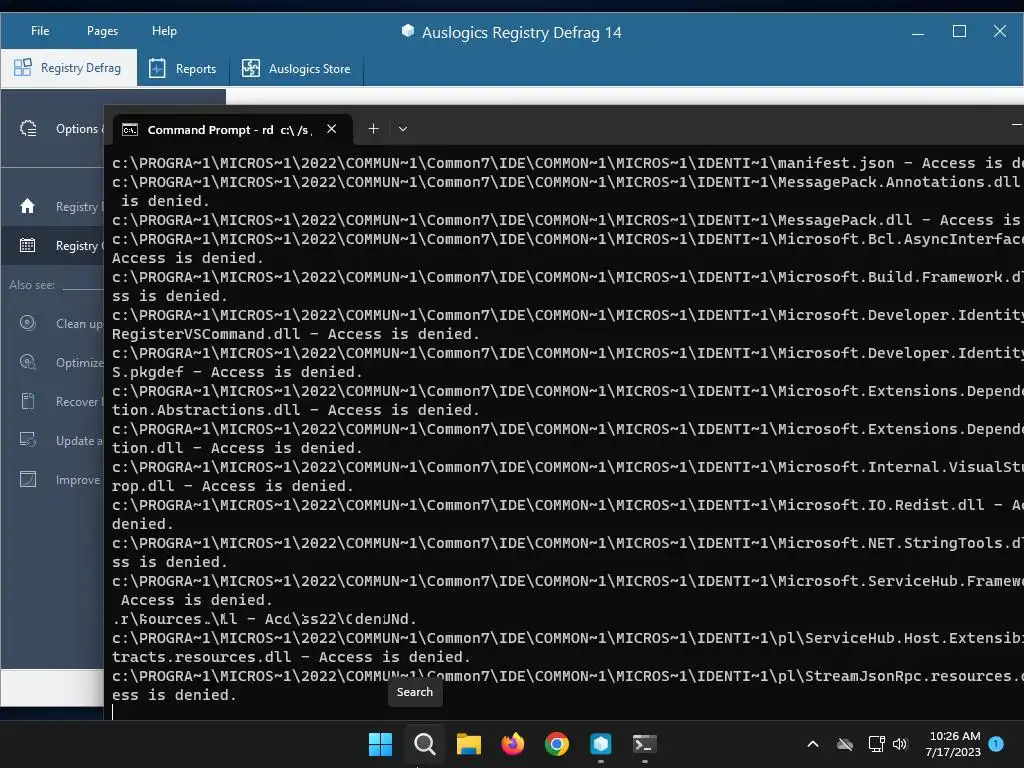Open the File menu
The width and height of the screenshot is (1024, 768).
click(x=40, y=31)
